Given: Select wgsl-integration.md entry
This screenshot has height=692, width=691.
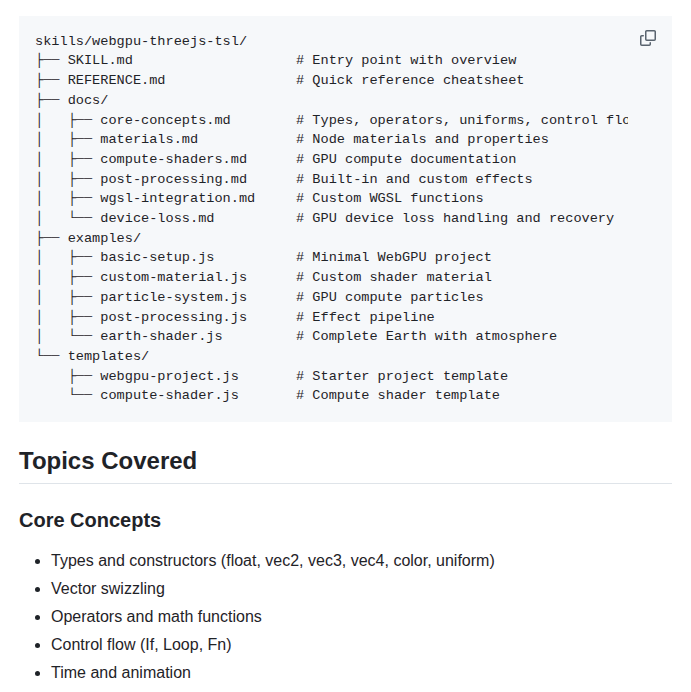Looking at the screenshot, I should point(177,198).
